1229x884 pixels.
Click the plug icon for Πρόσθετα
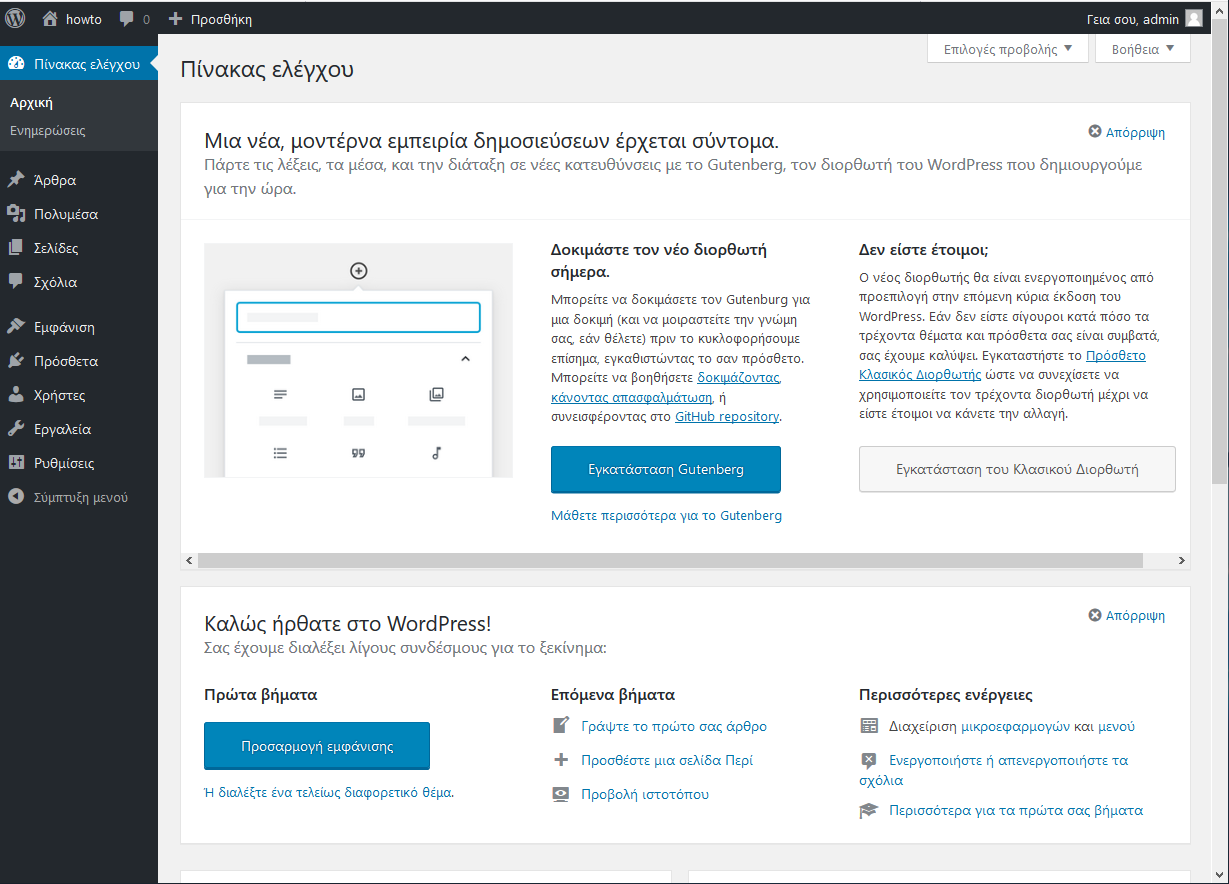[x=16, y=361]
